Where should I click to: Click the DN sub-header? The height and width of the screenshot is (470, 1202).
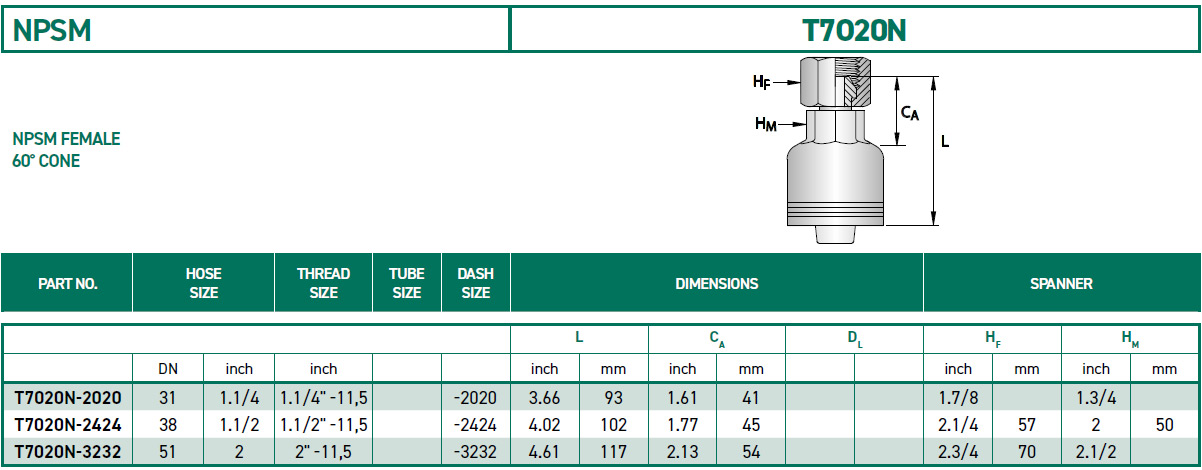pos(168,369)
